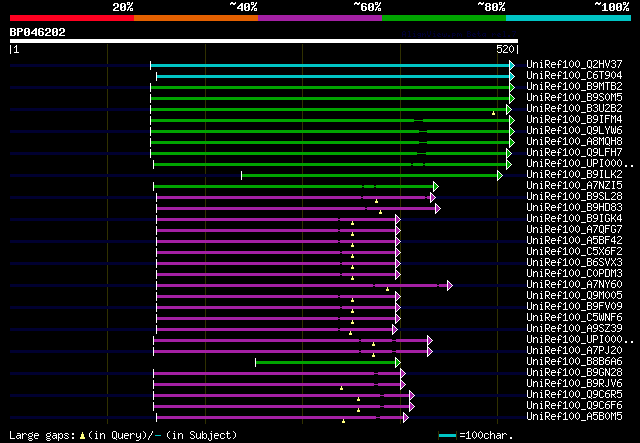Click the Large gaps legend text
The height and width of the screenshot is (443, 640).
123,435
